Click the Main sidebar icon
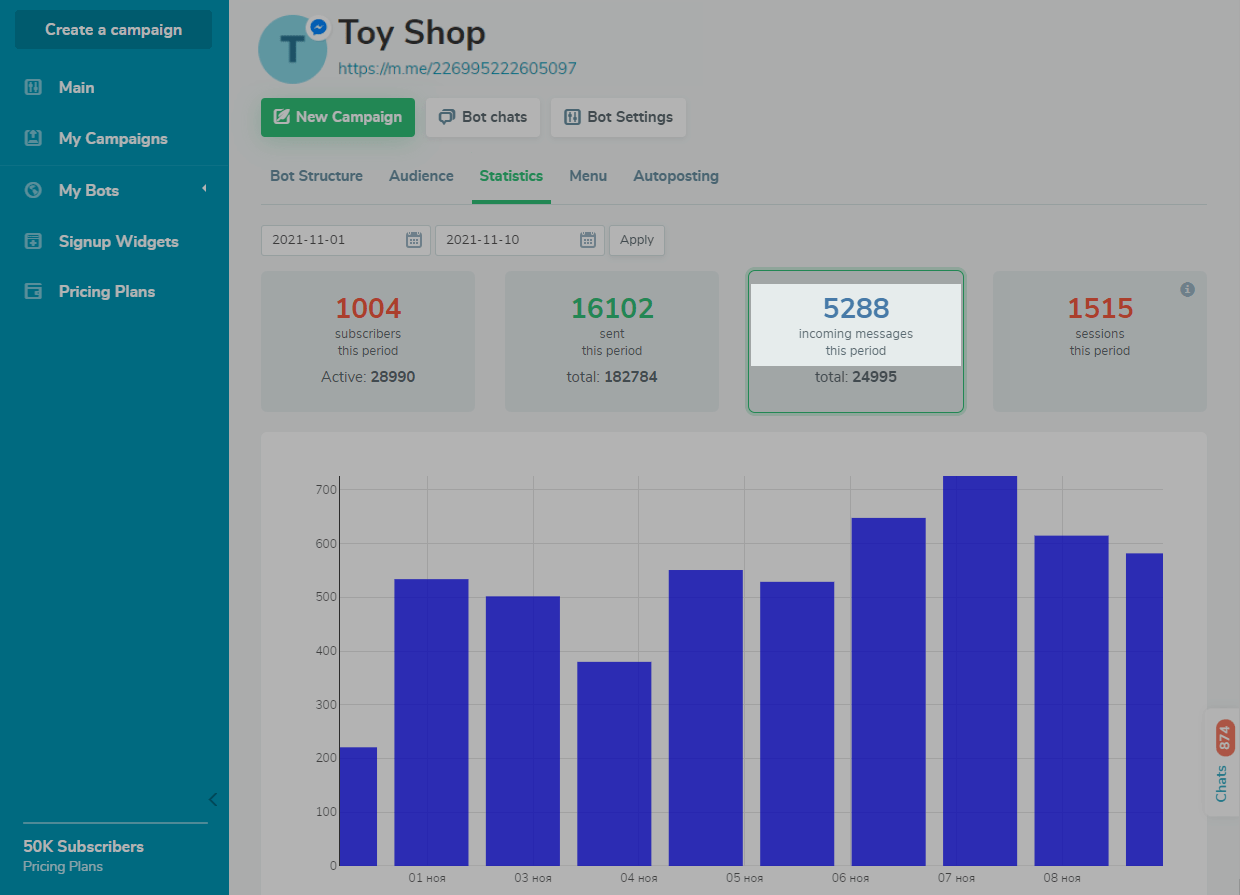The width and height of the screenshot is (1240, 895). click(x=33, y=88)
